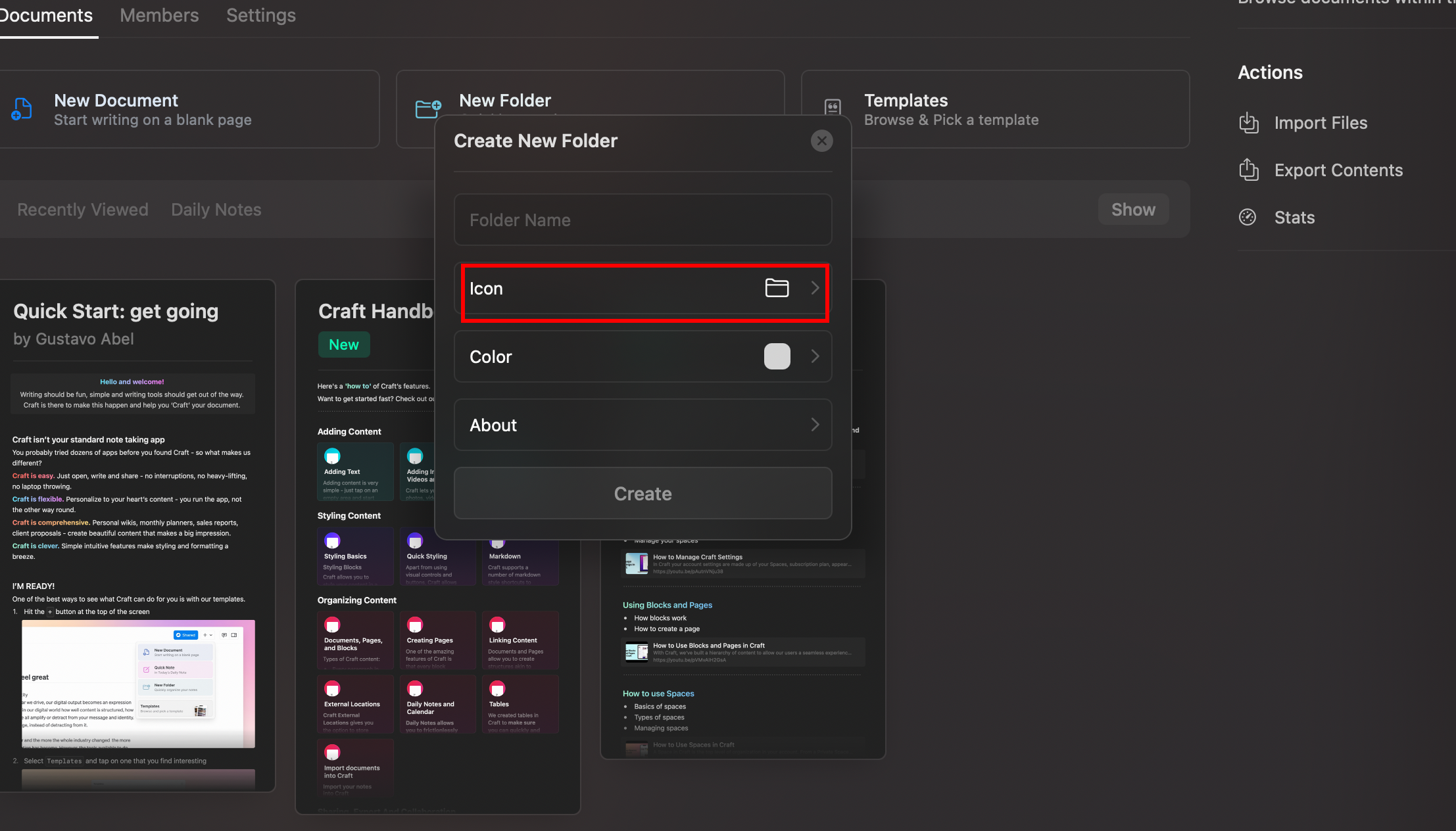Click the Folder Name input field
Image resolution: width=1456 pixels, height=831 pixels.
pos(643,220)
